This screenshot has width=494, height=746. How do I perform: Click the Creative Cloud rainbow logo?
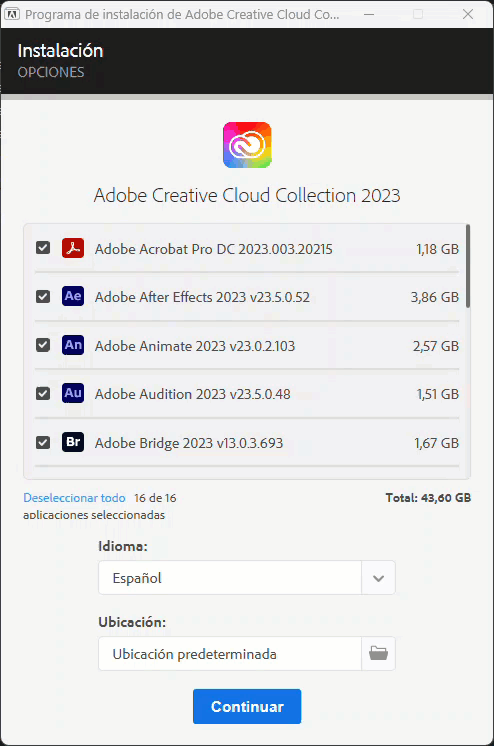tap(247, 145)
